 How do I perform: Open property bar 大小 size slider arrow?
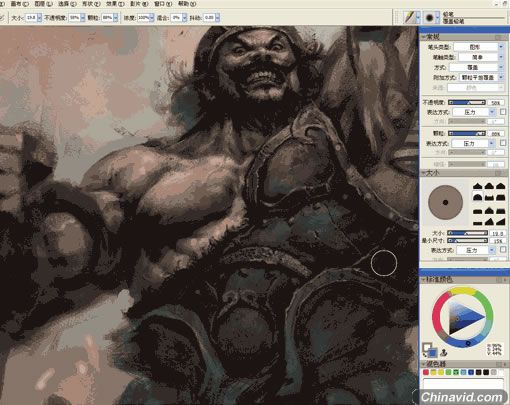coord(39,18)
